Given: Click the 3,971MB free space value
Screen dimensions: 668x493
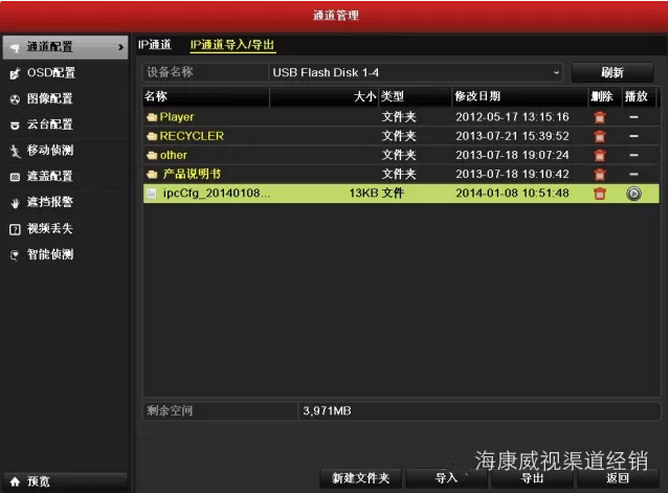Looking at the screenshot, I should pos(327,411).
